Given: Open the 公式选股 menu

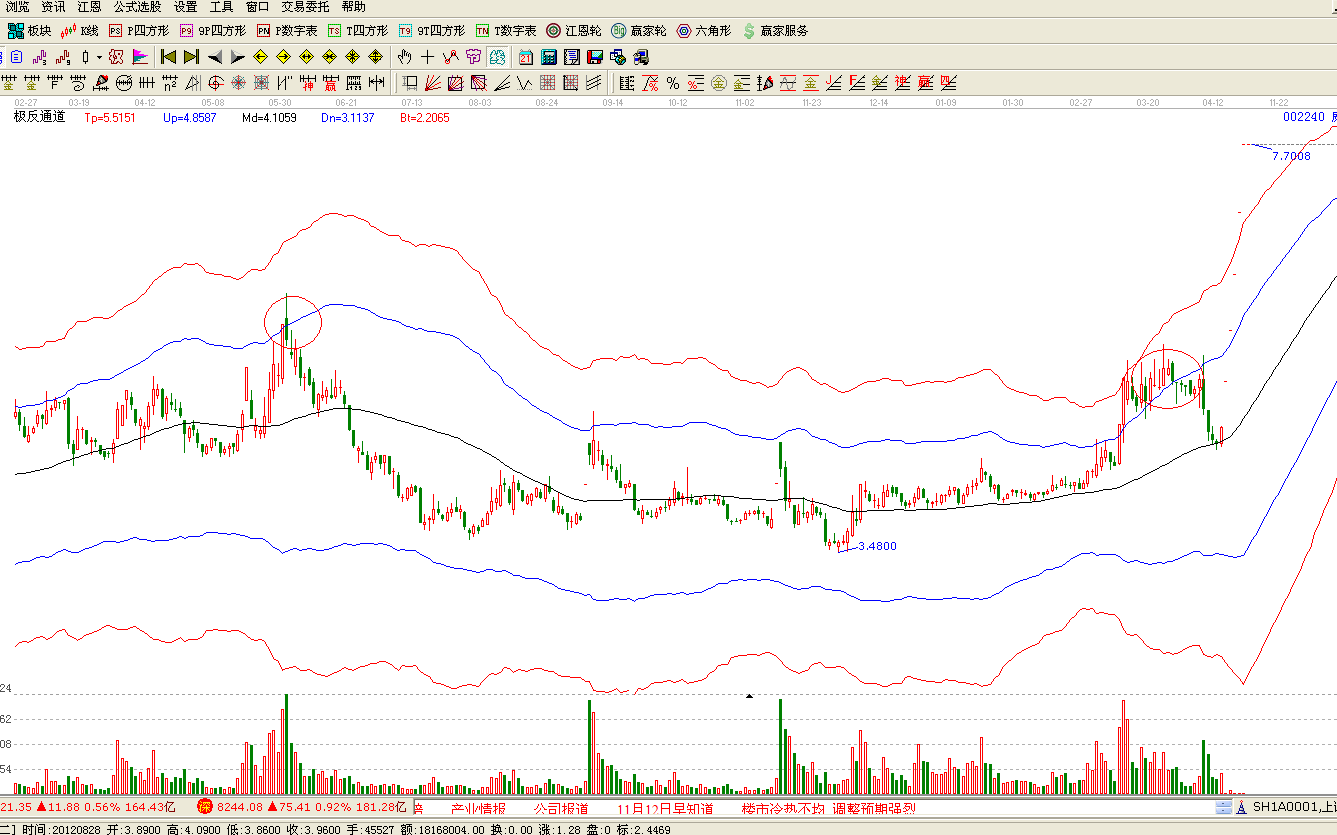Looking at the screenshot, I should [x=137, y=7].
